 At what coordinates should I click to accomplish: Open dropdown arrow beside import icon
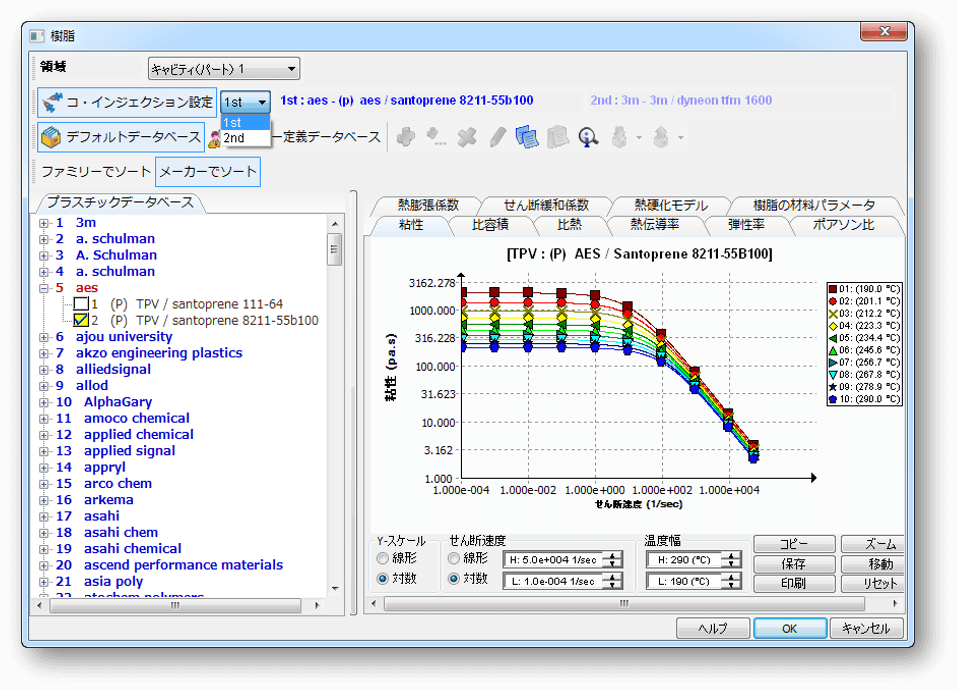click(639, 138)
